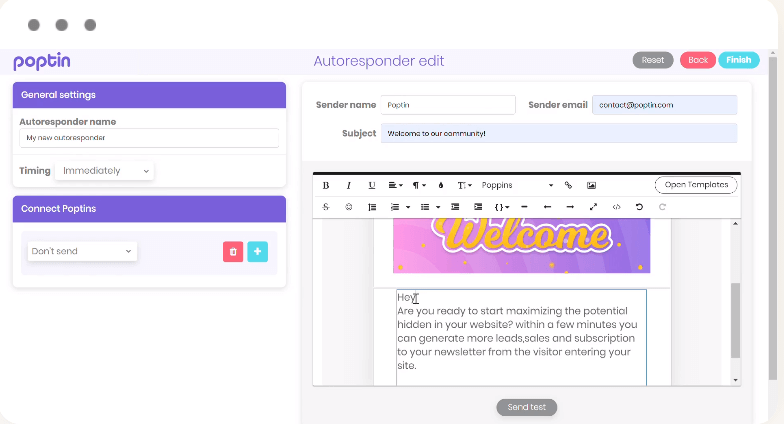The image size is (784, 424).
Task: Open the code view icon
Action: (x=616, y=207)
